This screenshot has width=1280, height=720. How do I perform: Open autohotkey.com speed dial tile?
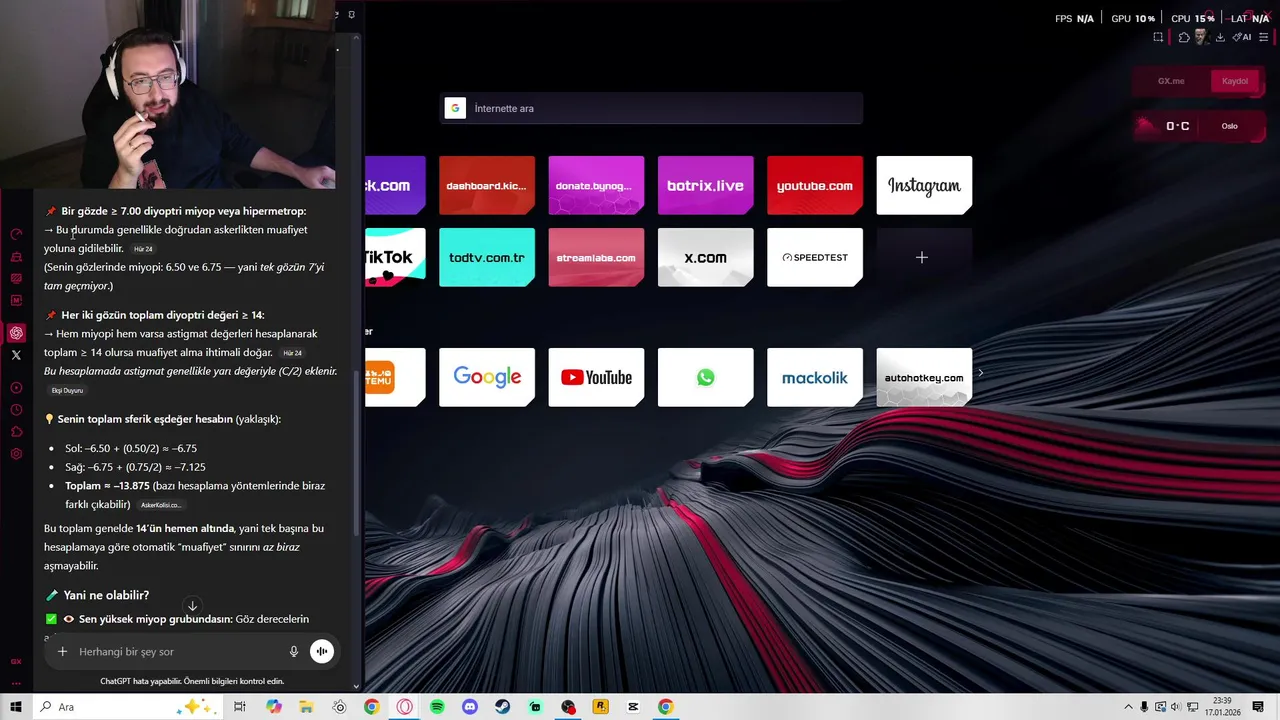(x=924, y=377)
